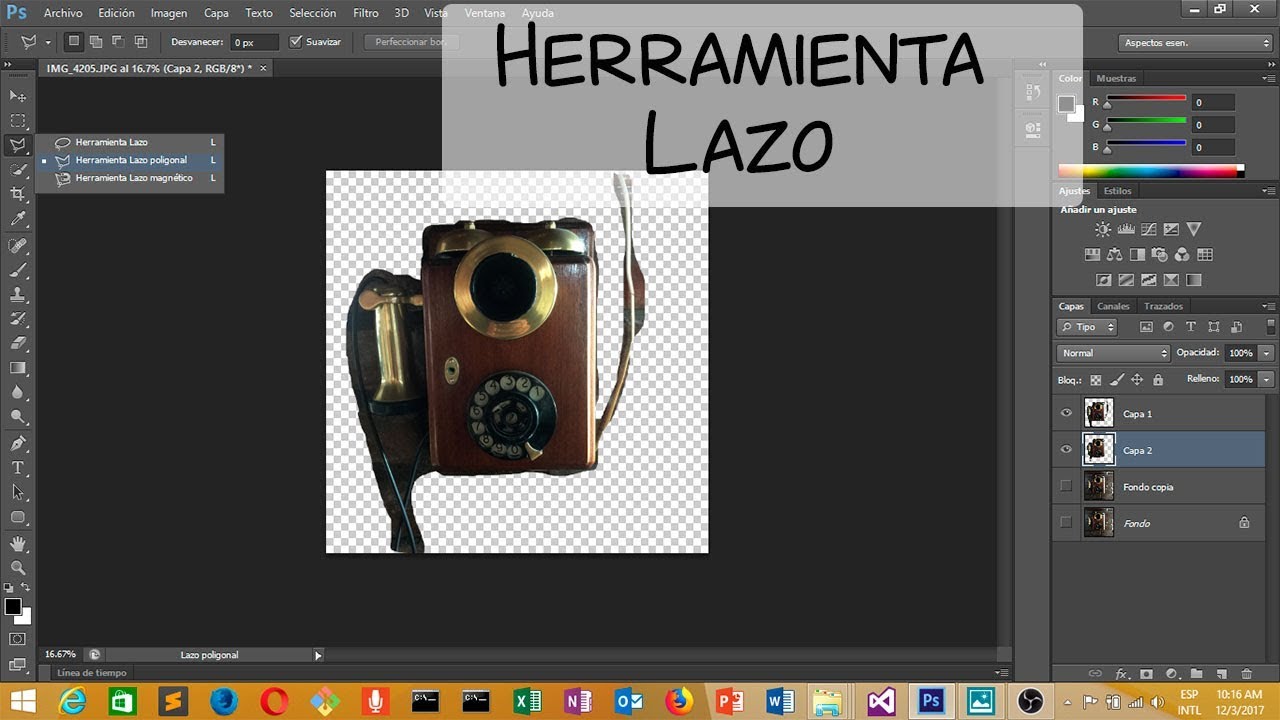Open the Tipo layer filter dropdown
Screen dimensions: 1280x720
1087,327
